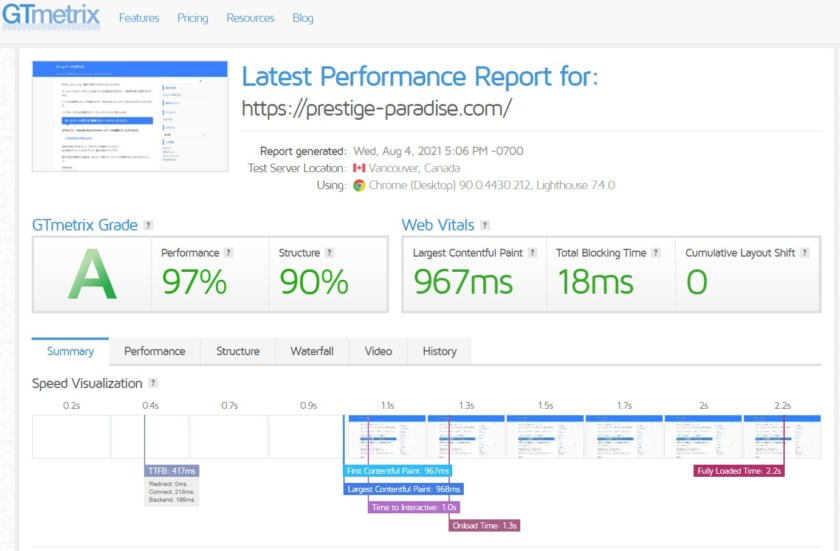Open the Waterfall tab
This screenshot has width=840, height=551.
coord(312,351)
